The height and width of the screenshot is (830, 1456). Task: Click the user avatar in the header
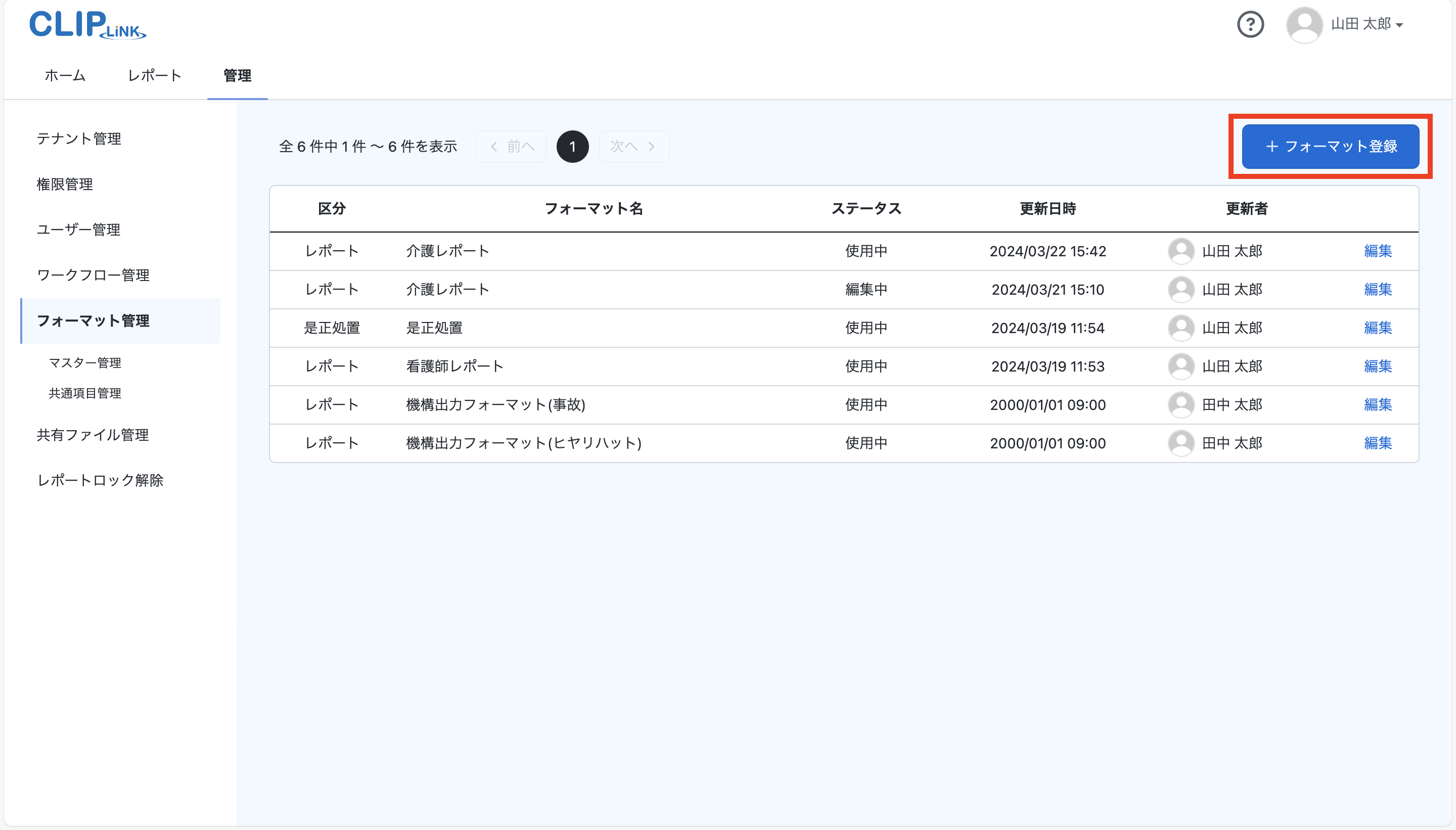click(1304, 24)
